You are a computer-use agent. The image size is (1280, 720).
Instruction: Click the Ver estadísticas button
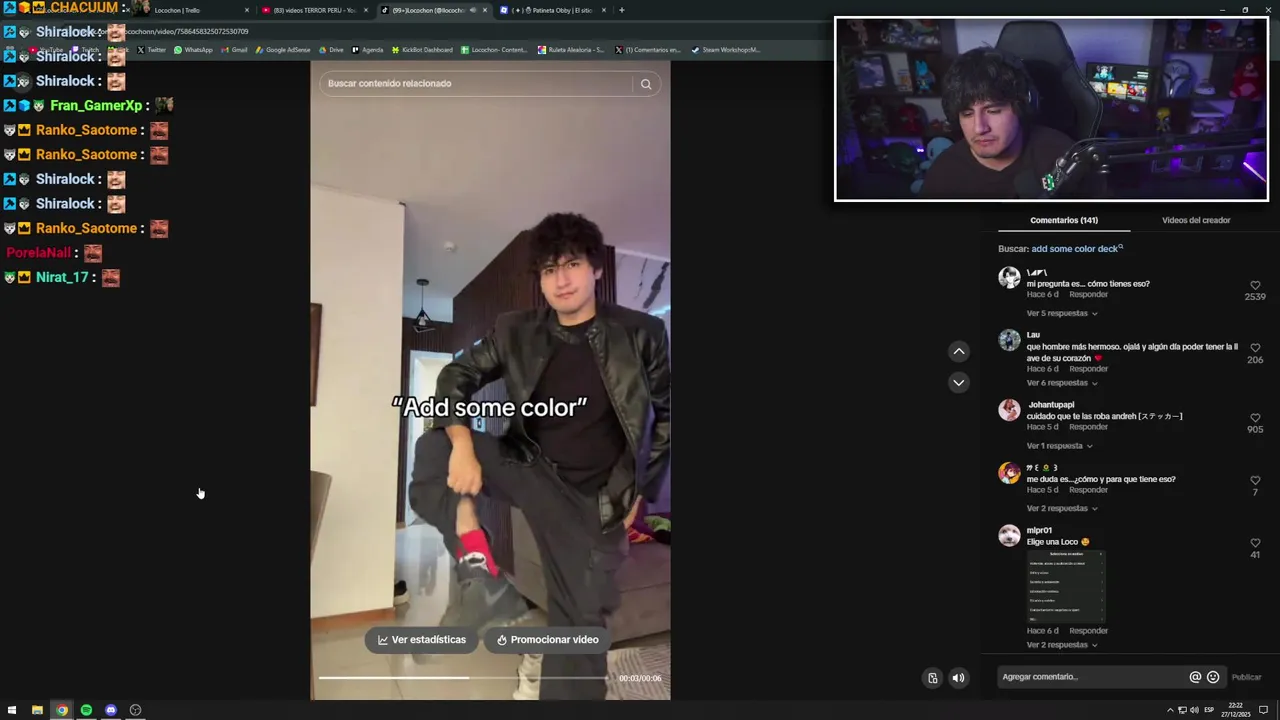coord(421,640)
